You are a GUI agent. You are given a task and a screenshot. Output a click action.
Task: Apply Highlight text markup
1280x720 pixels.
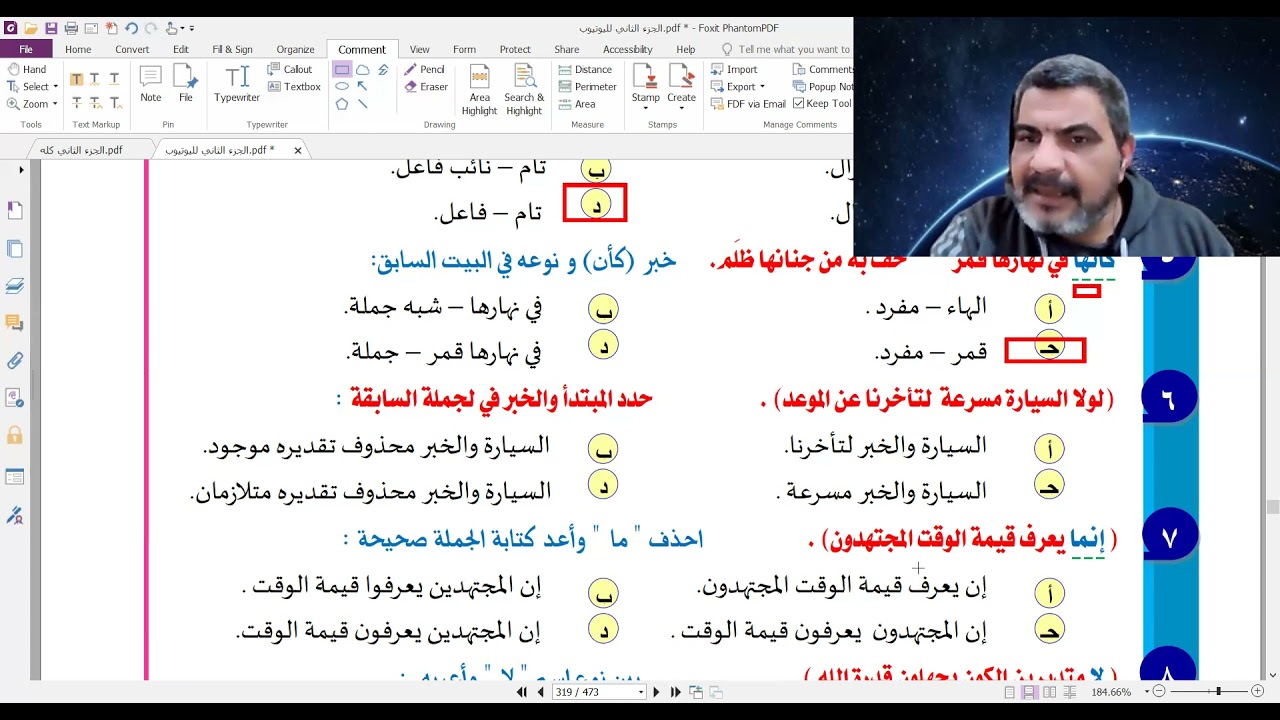(x=77, y=79)
